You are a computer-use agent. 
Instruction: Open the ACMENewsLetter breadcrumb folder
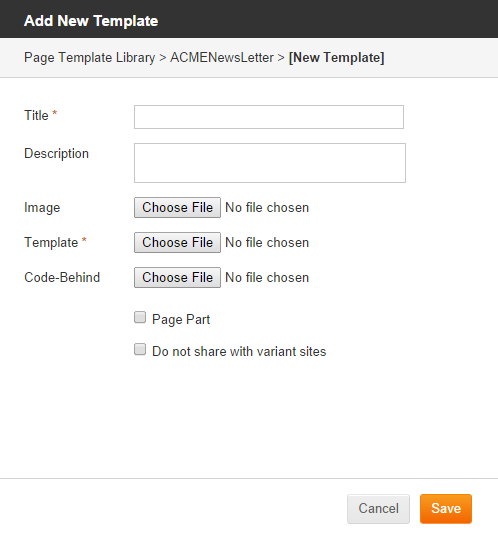[222, 58]
